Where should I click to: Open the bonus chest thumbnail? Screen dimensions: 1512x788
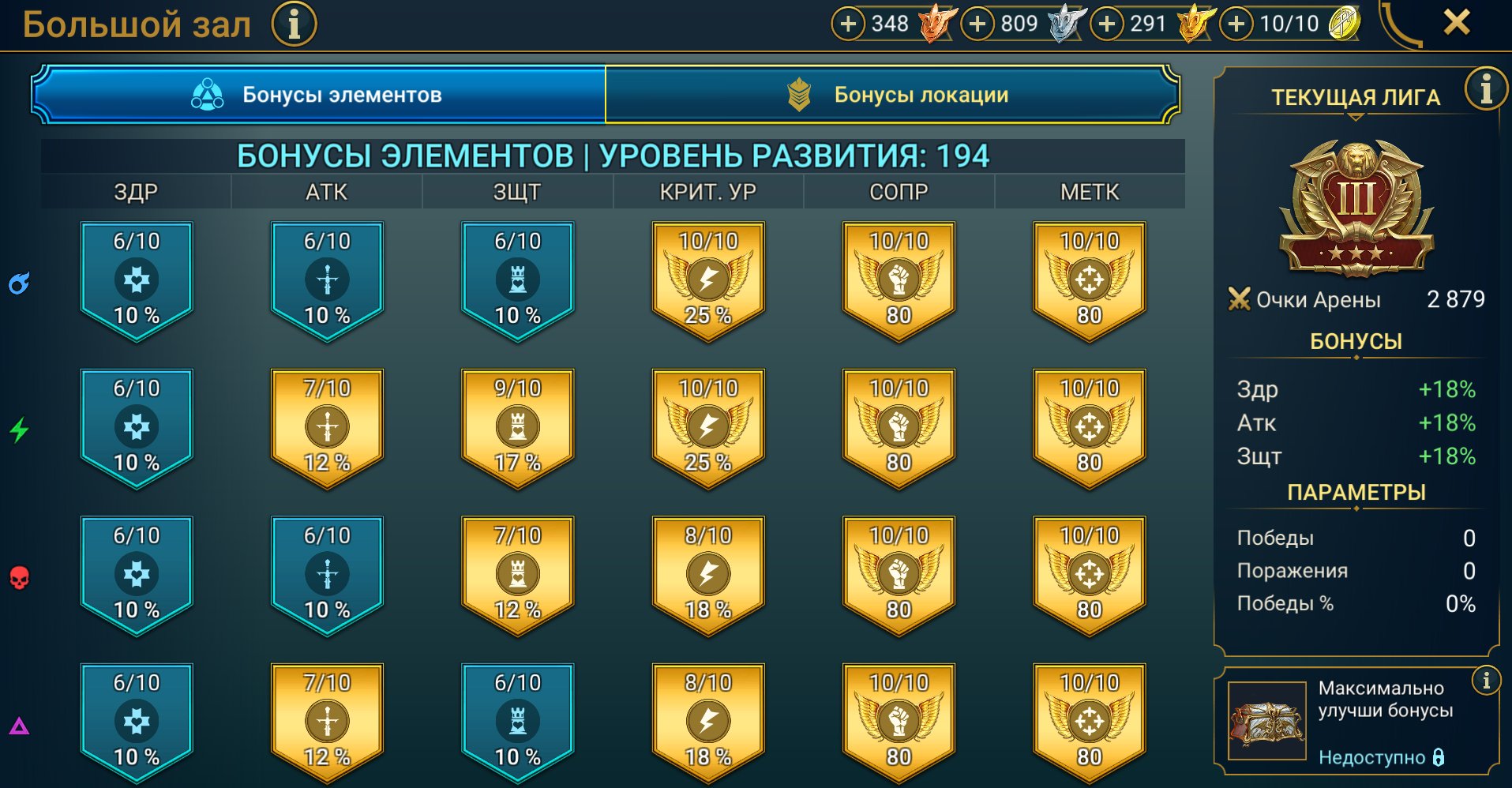(1267, 721)
